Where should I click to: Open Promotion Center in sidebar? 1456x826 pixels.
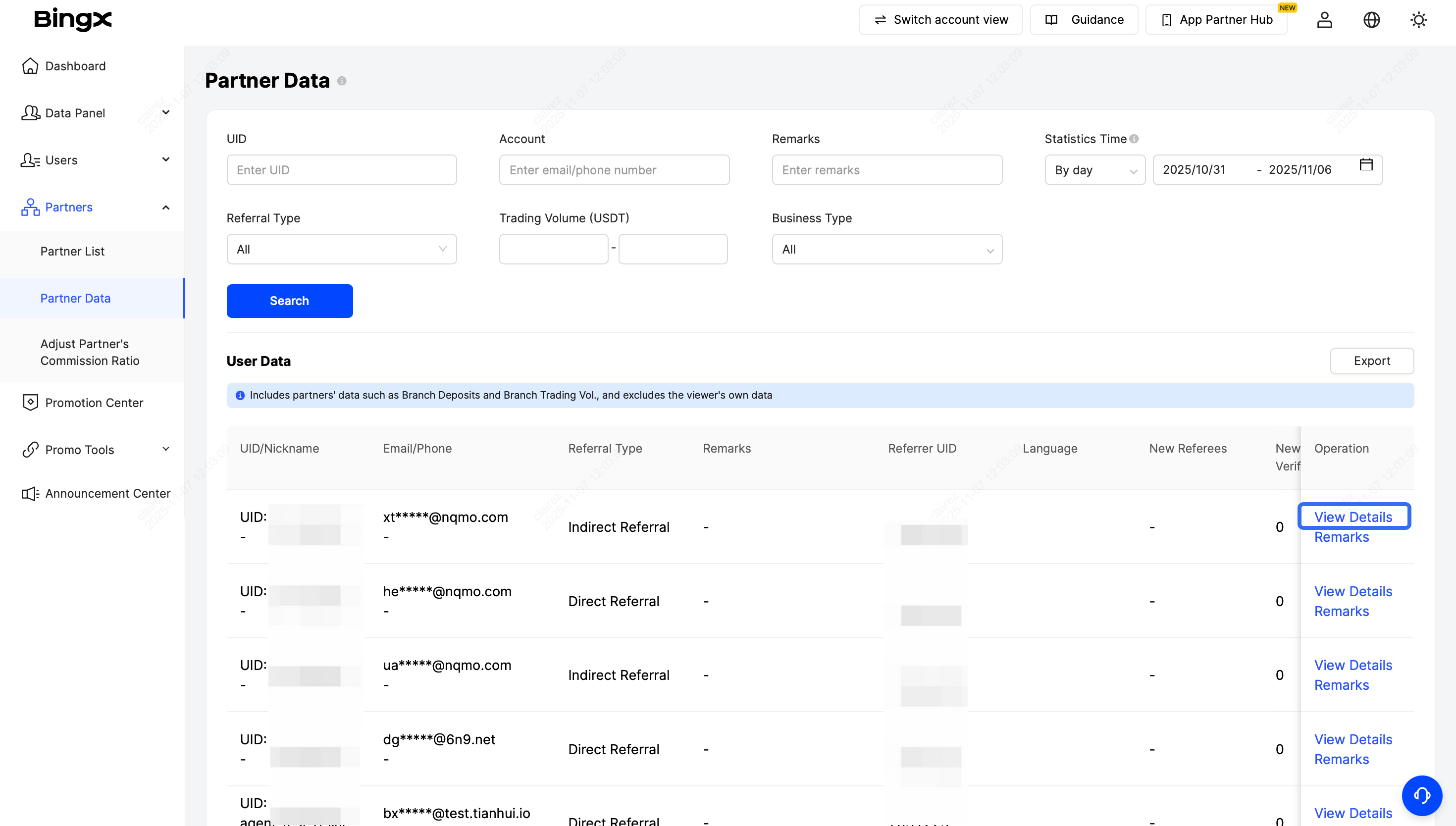(x=94, y=403)
